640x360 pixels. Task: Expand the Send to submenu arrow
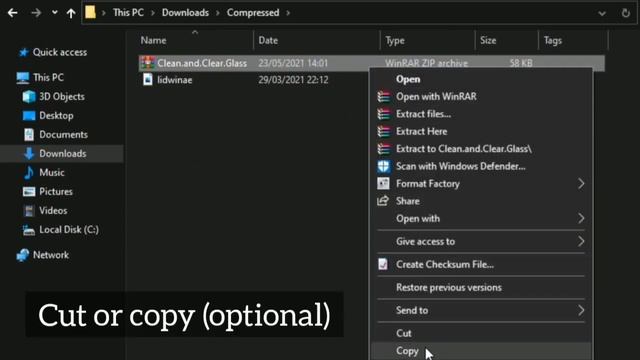point(581,311)
